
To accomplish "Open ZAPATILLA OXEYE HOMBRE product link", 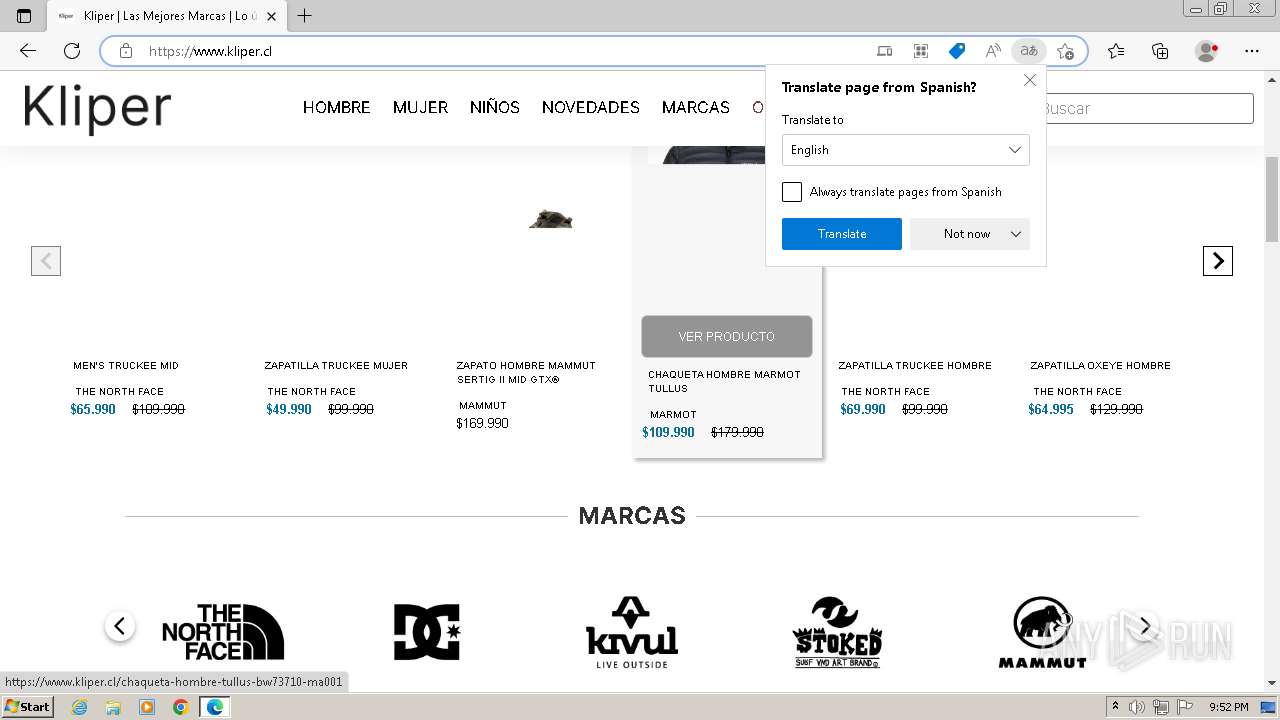I will click(x=1100, y=366).
